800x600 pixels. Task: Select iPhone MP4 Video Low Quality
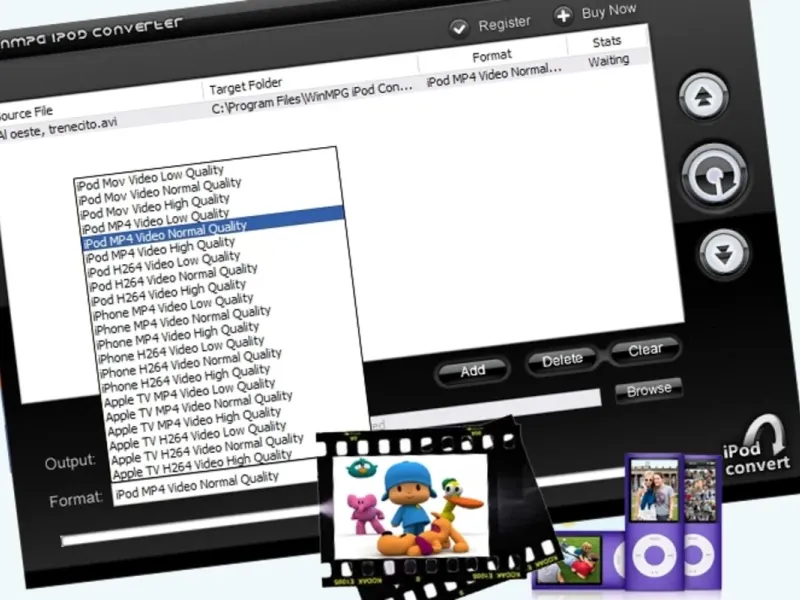coord(173,307)
